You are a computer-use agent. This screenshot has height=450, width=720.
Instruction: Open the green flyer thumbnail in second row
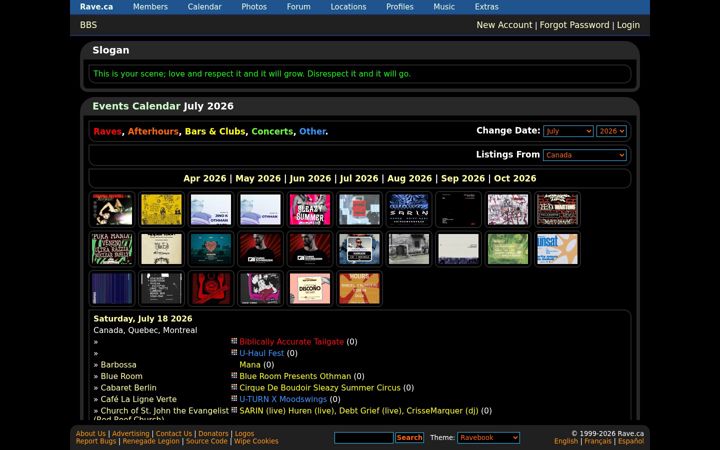pyautogui.click(x=508, y=249)
